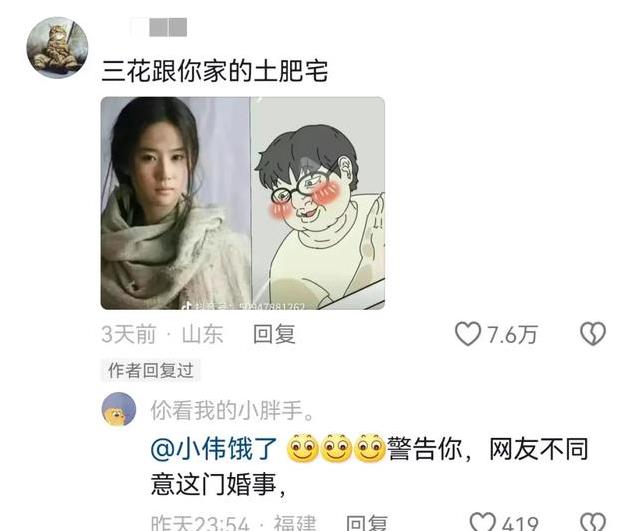
Task: Like the top comment with 7.6万 likes
Action: click(468, 334)
